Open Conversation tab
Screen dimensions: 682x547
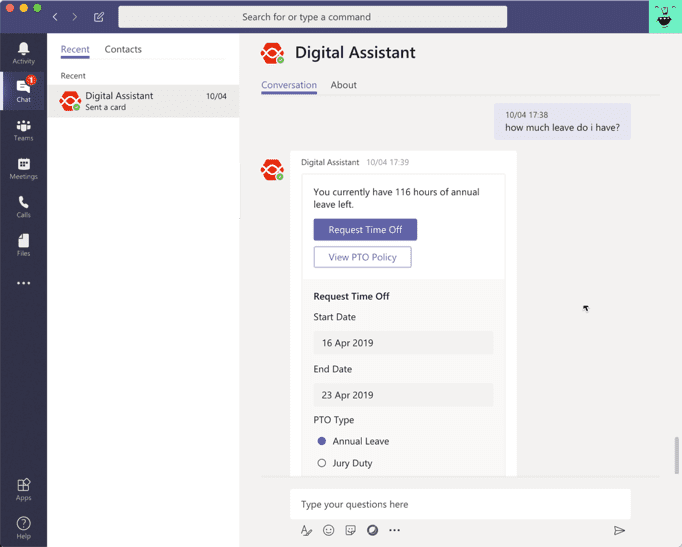point(289,85)
